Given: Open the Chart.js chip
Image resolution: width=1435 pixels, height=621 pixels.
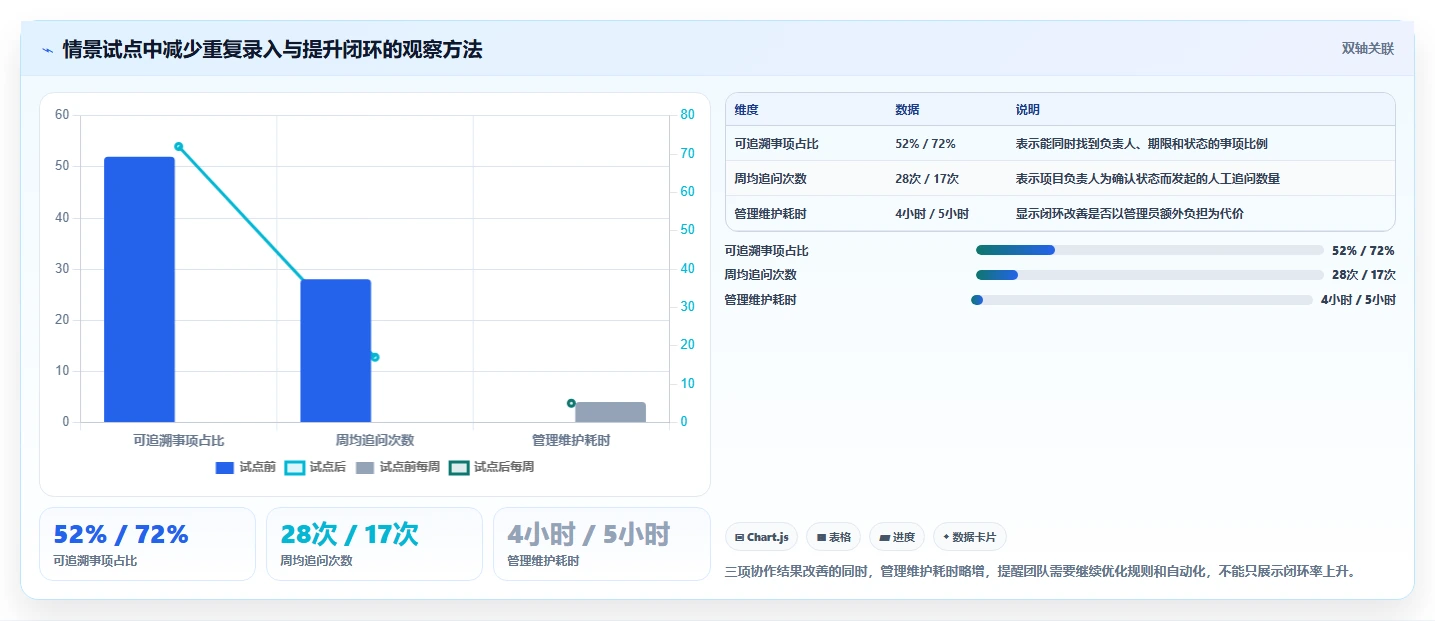Looking at the screenshot, I should (762, 537).
